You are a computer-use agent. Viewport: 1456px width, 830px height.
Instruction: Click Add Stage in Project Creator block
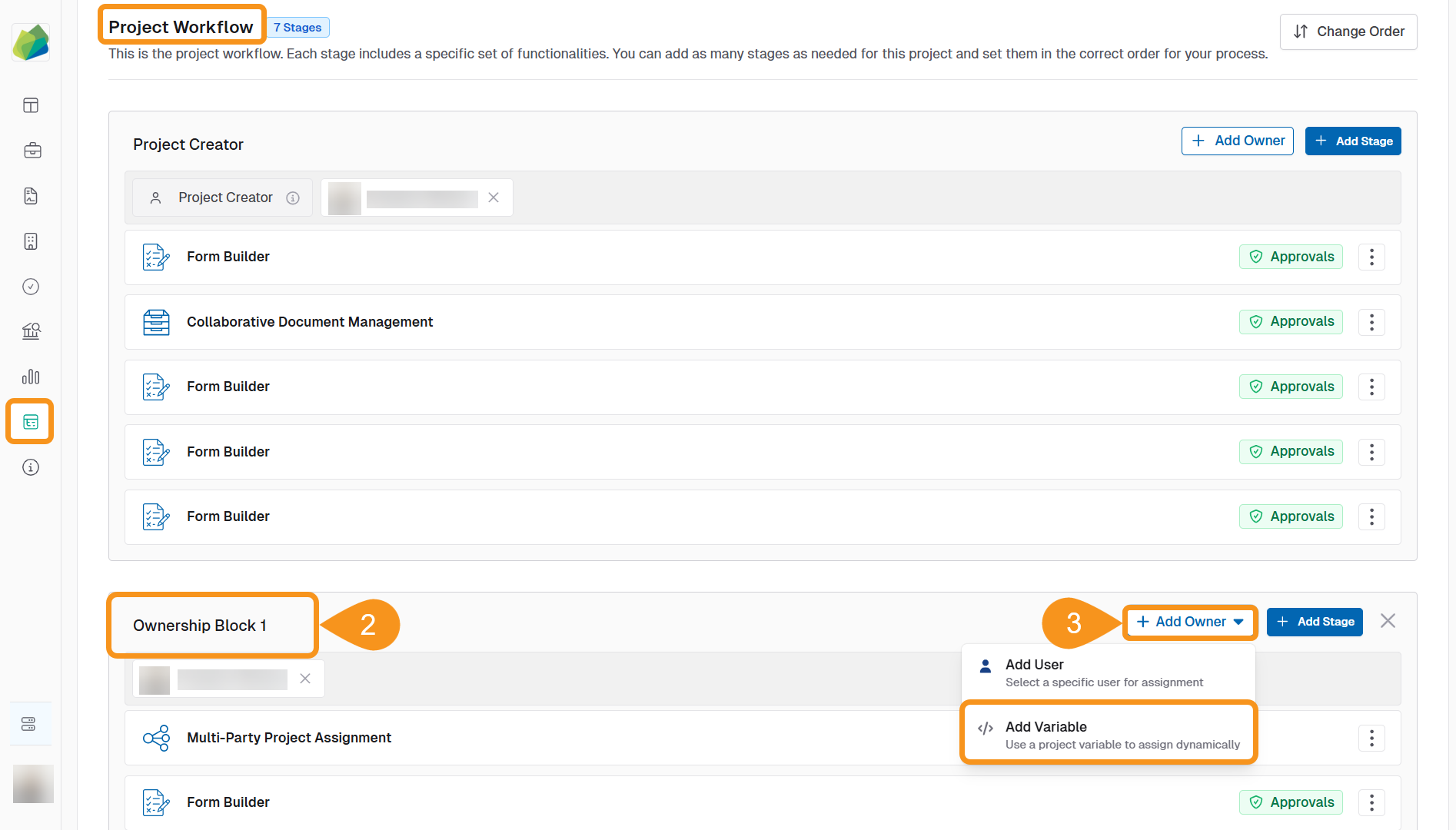(x=1353, y=141)
